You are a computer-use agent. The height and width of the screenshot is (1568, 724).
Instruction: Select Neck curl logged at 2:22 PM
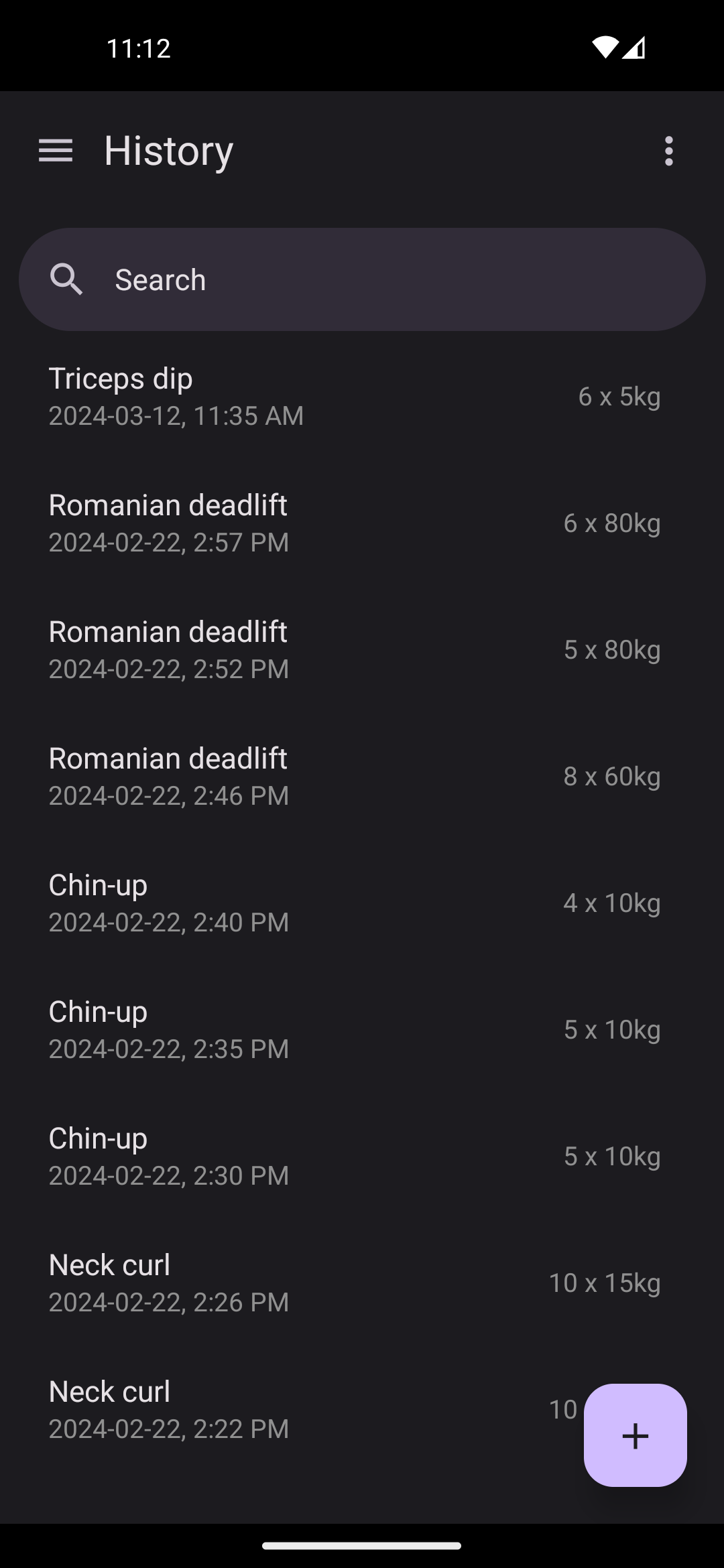coord(268,1409)
